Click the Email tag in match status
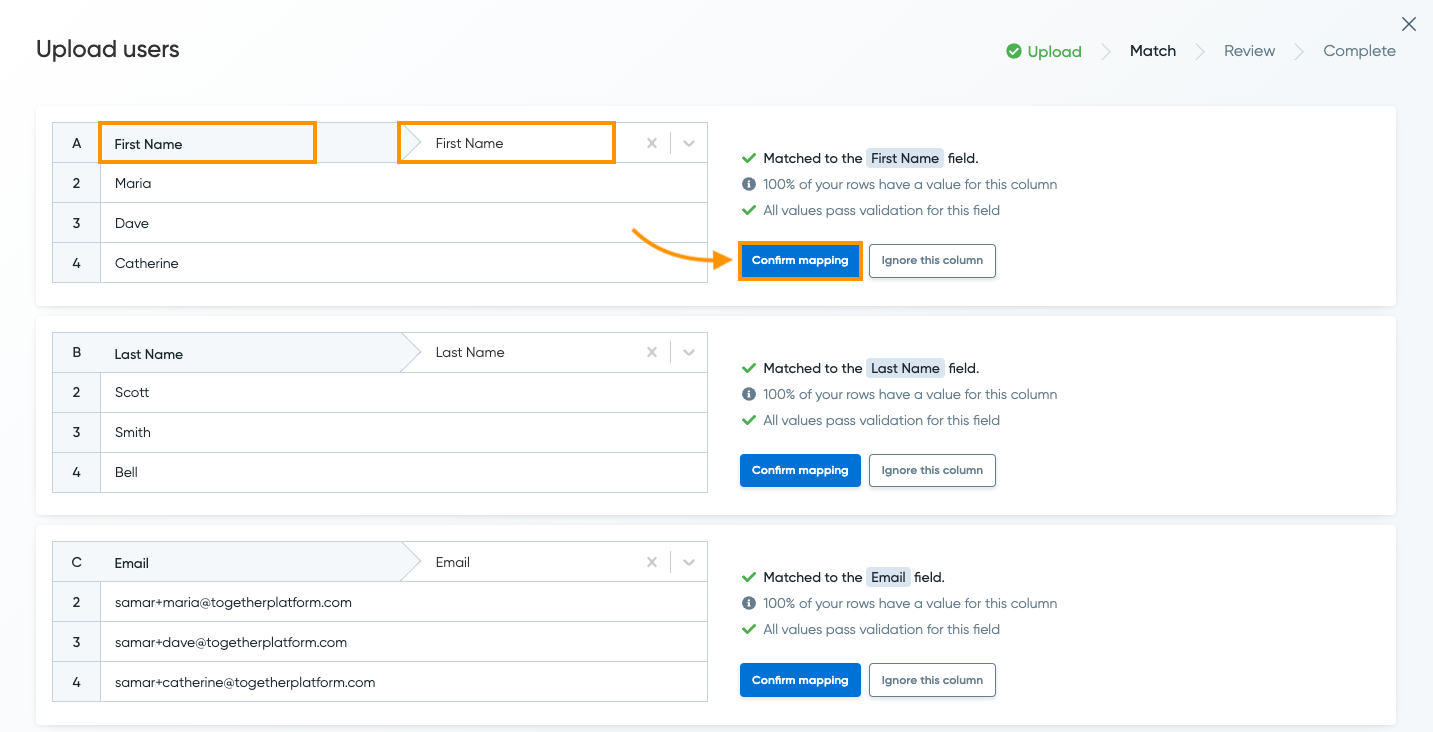The image size is (1433, 732). coord(888,577)
